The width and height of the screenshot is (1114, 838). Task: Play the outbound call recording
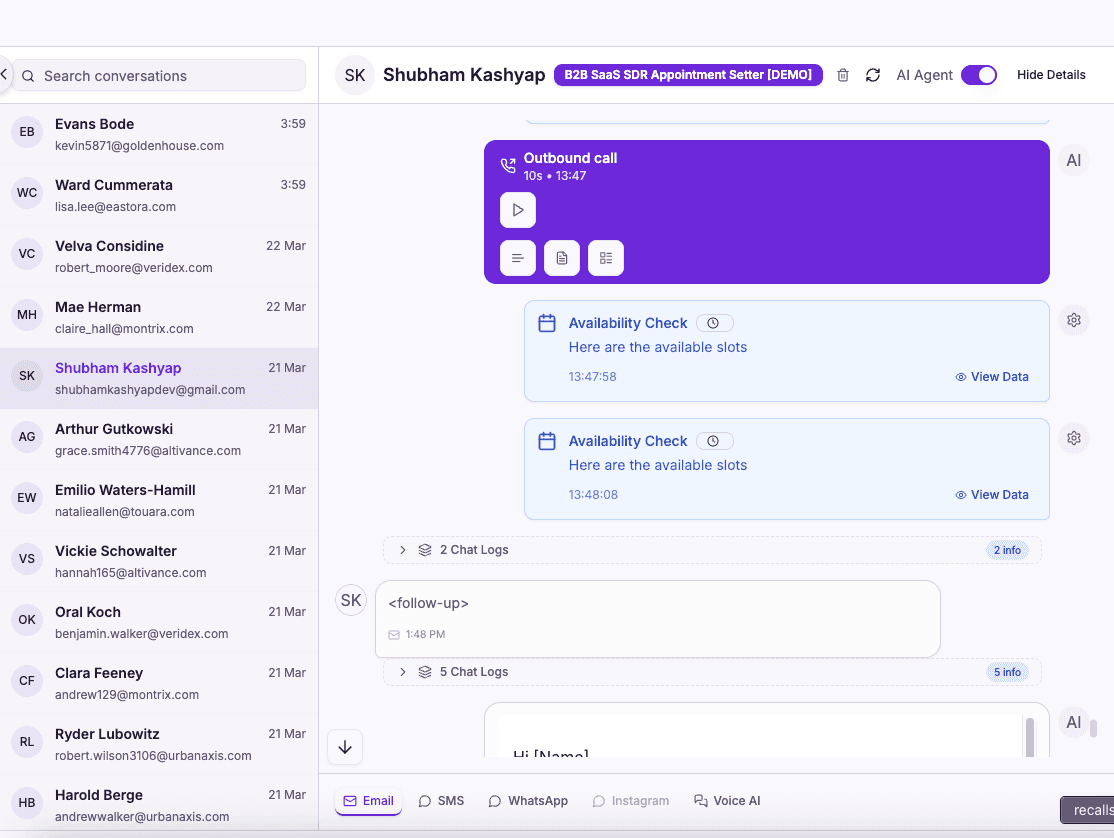click(517, 210)
